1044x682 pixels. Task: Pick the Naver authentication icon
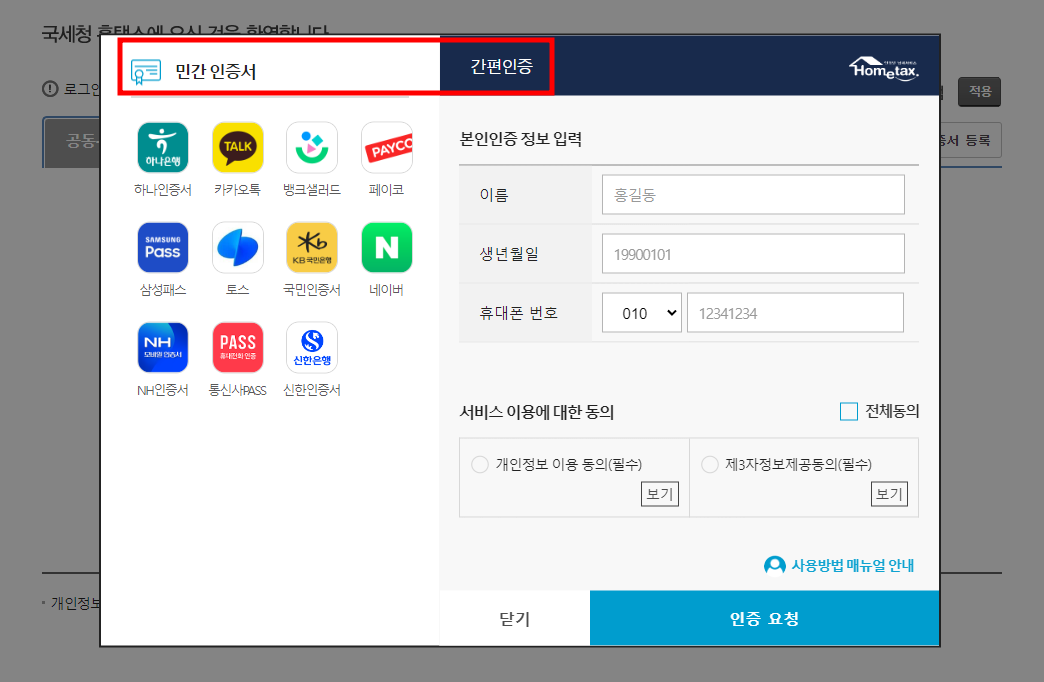tap(387, 248)
